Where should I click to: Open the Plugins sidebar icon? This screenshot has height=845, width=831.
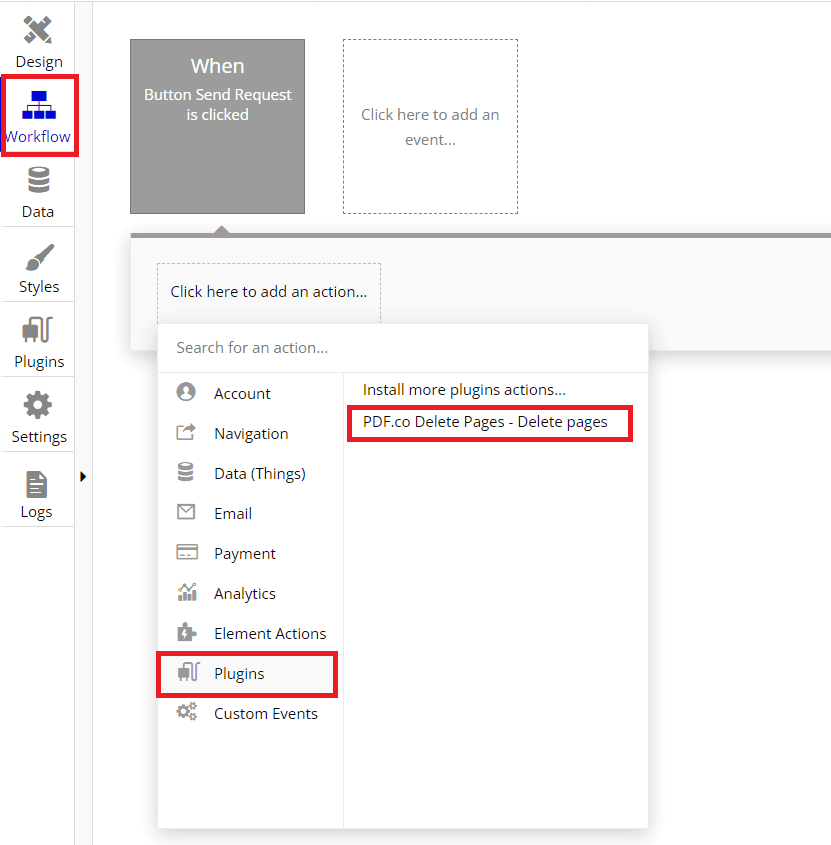click(38, 332)
